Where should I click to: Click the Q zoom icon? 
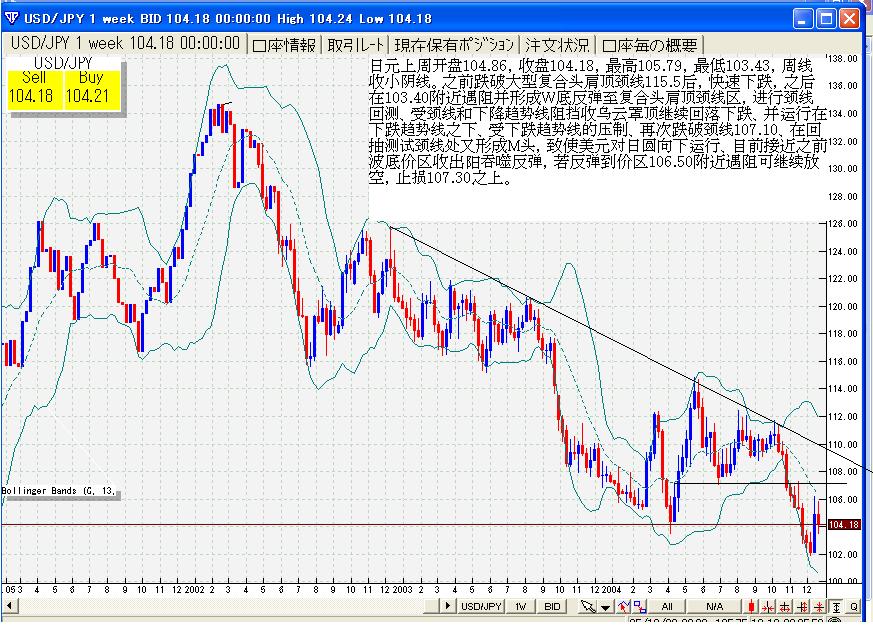pos(856,606)
